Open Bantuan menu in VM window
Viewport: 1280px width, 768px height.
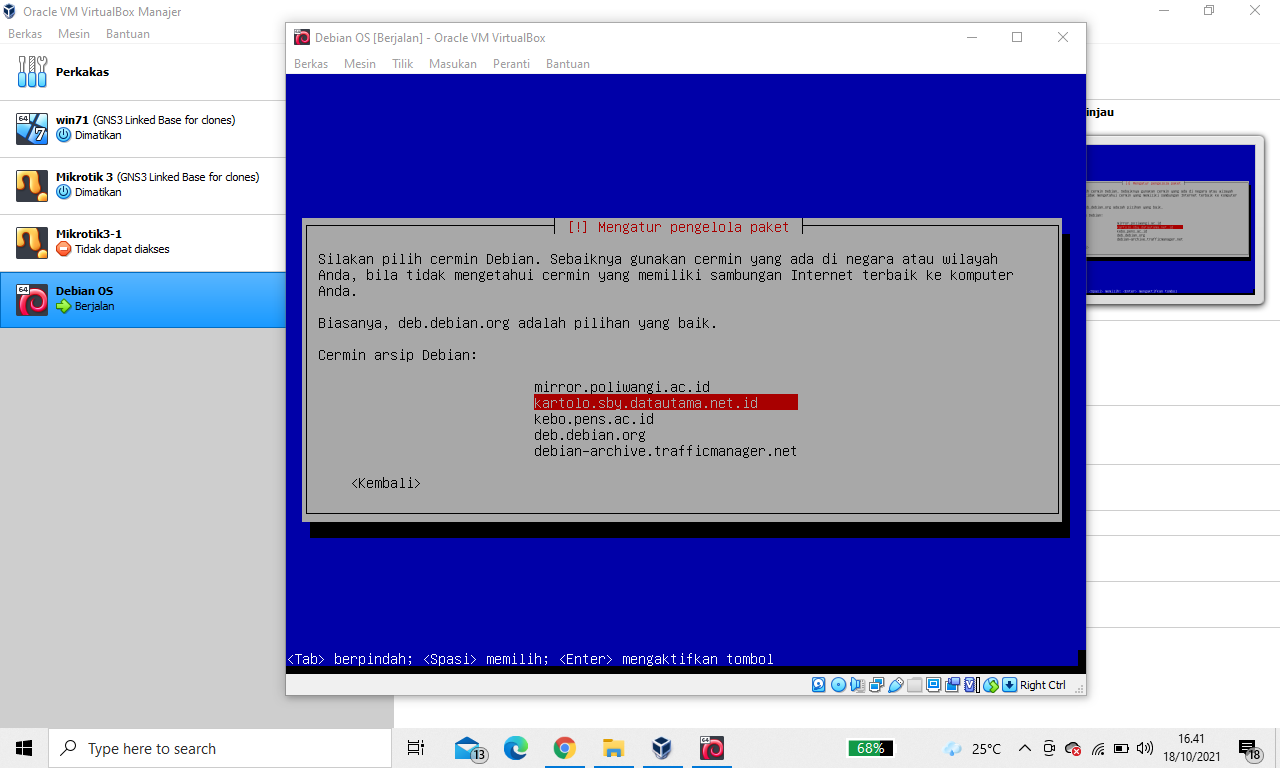click(568, 64)
